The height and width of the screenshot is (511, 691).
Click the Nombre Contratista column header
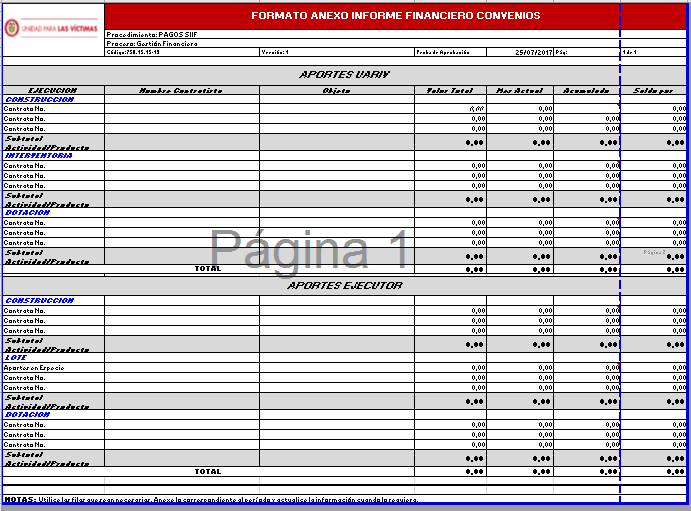182,90
